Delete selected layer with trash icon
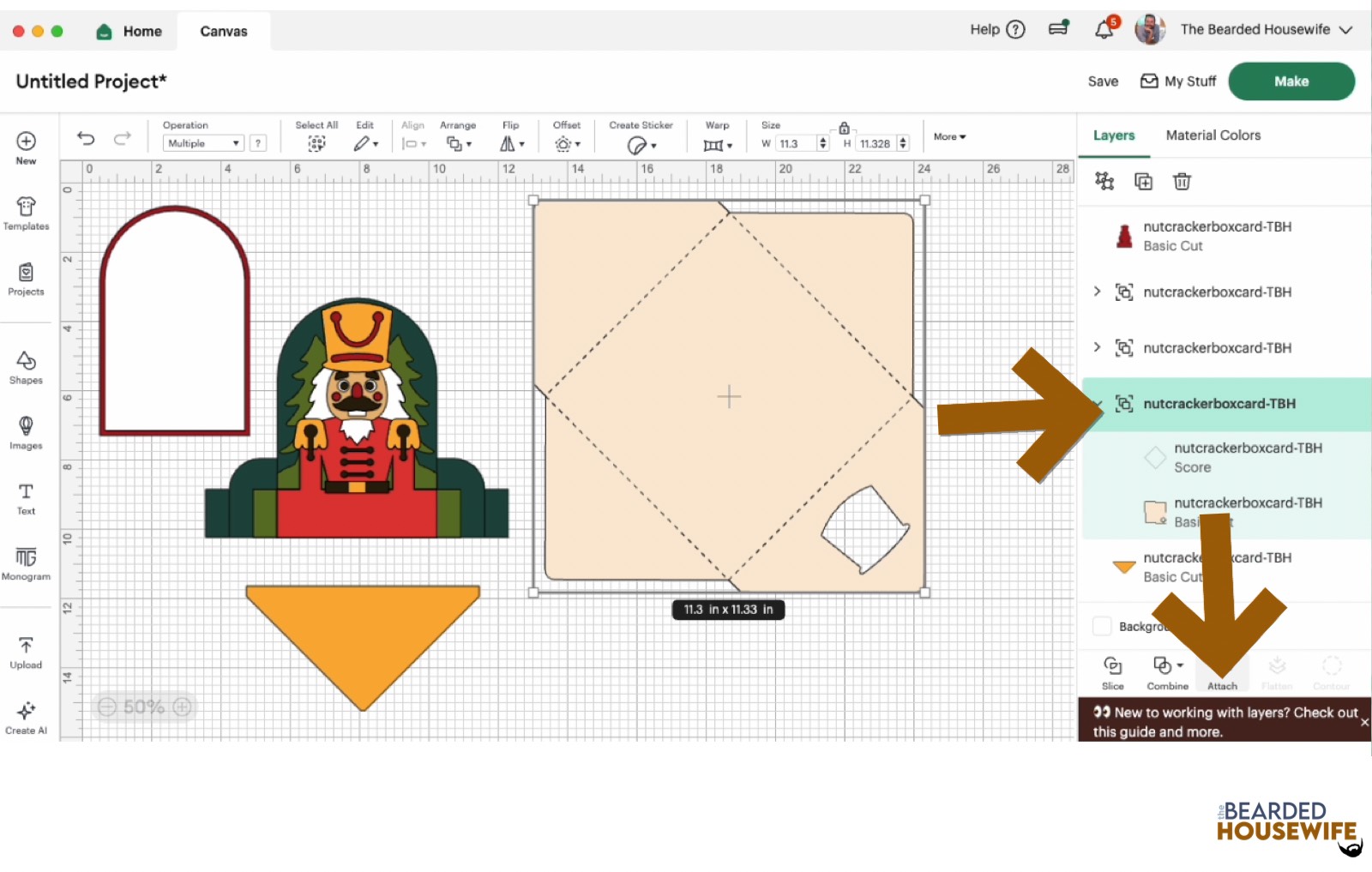Image resolution: width=1372 pixels, height=872 pixels. pos(1182,181)
